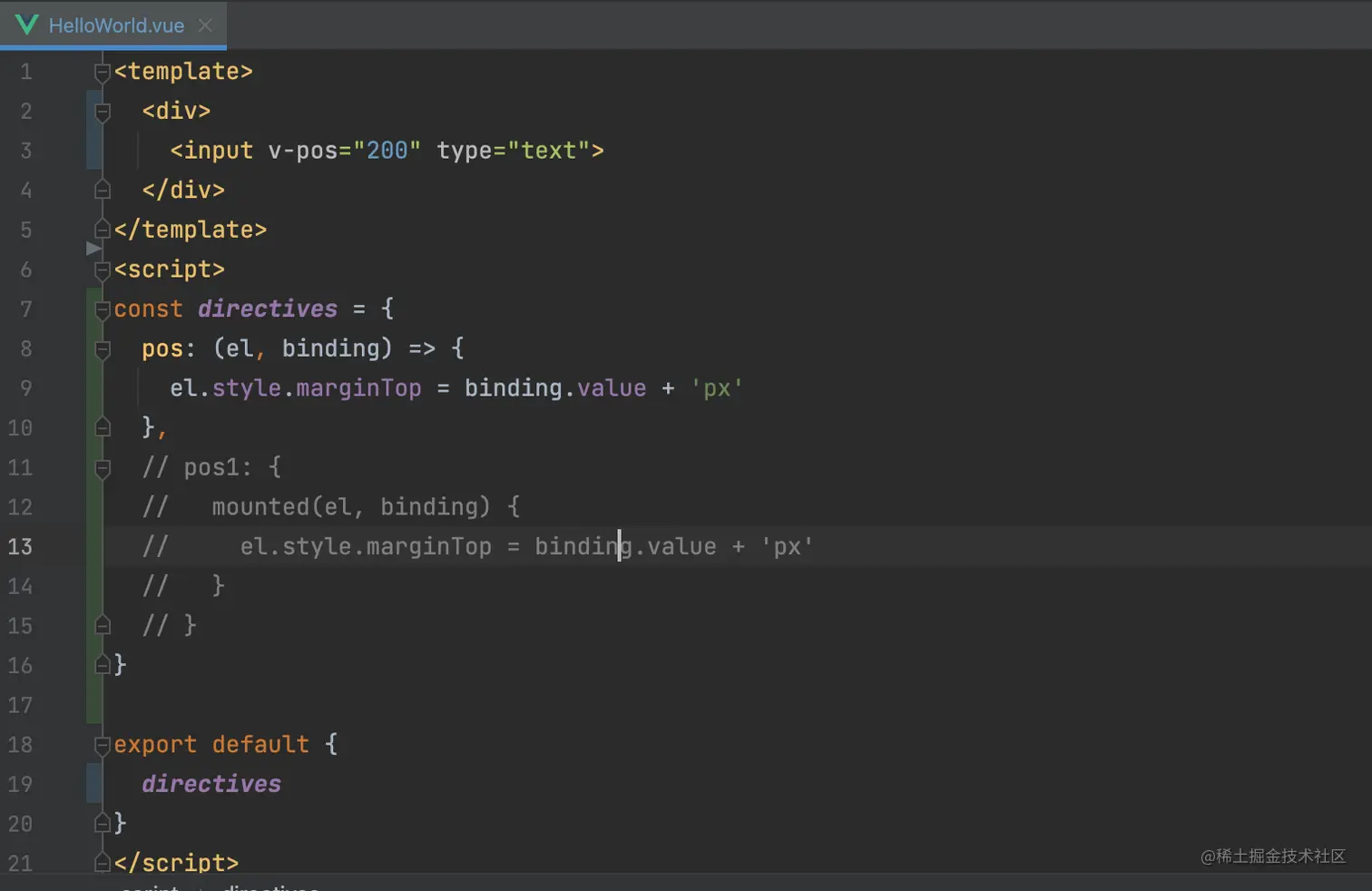
Task: Toggle the fold end marker at </template>
Action: 103,230
